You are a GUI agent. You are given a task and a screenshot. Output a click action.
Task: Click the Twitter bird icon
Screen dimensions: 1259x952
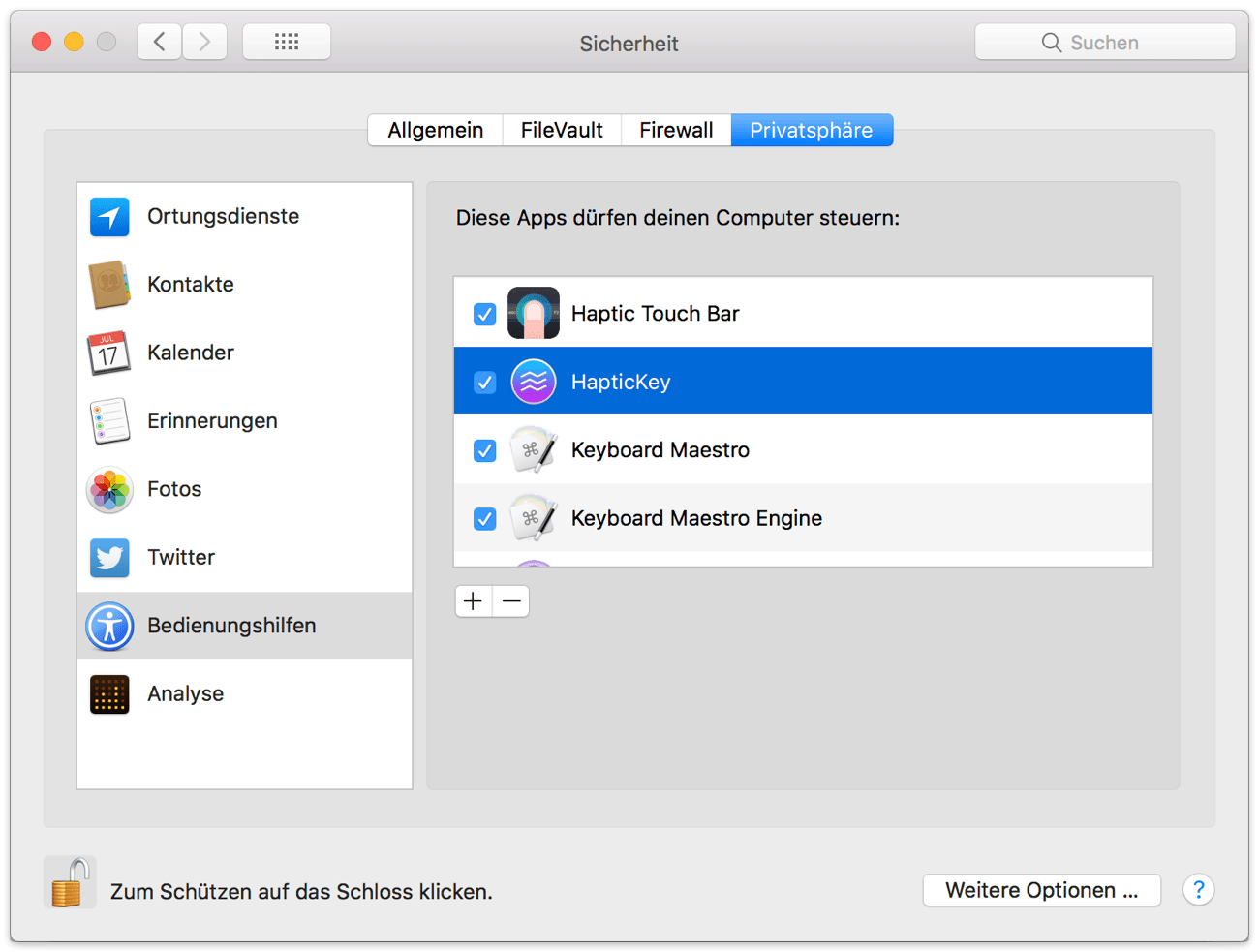point(109,557)
